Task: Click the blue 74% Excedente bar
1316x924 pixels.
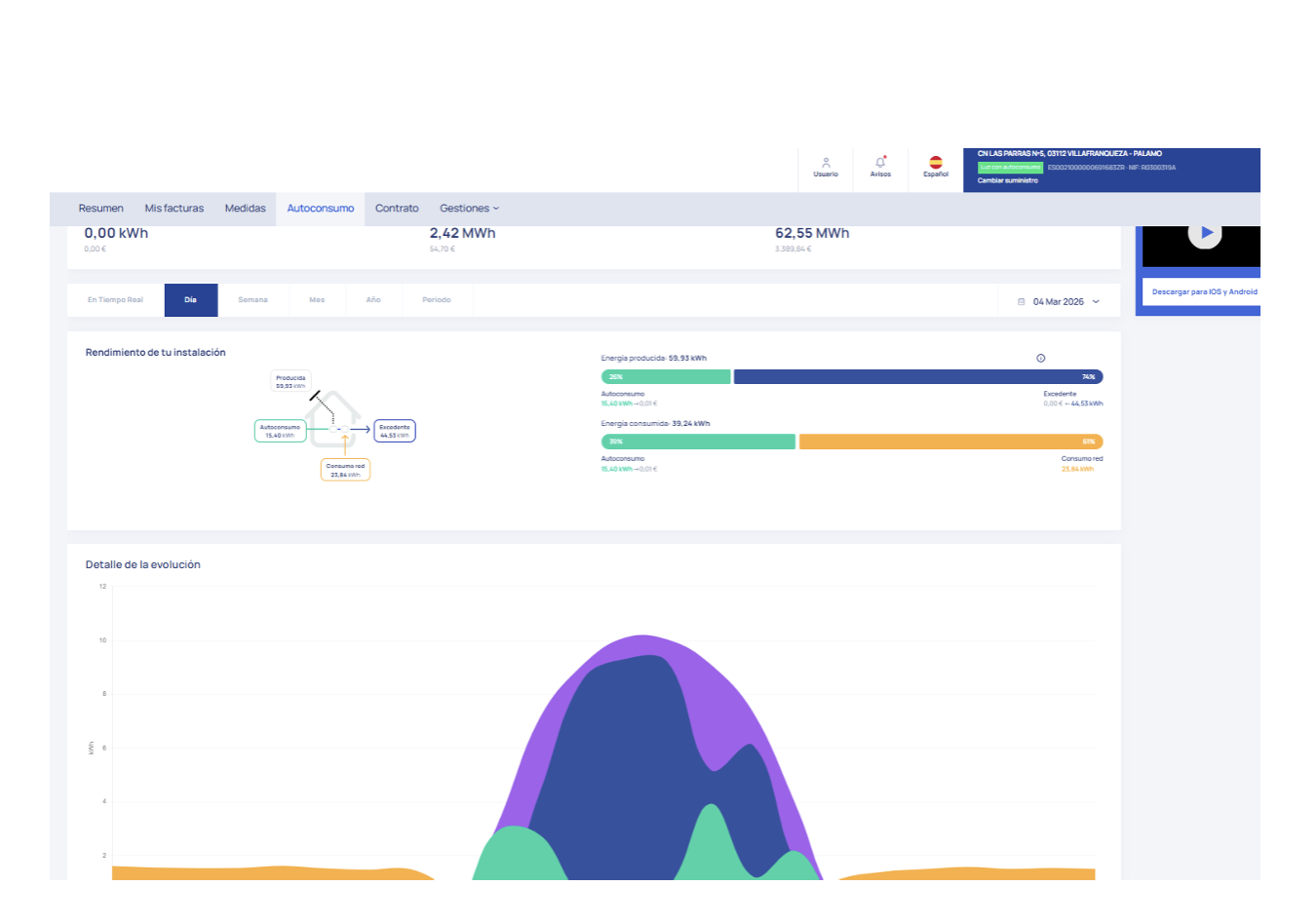Action: point(917,377)
